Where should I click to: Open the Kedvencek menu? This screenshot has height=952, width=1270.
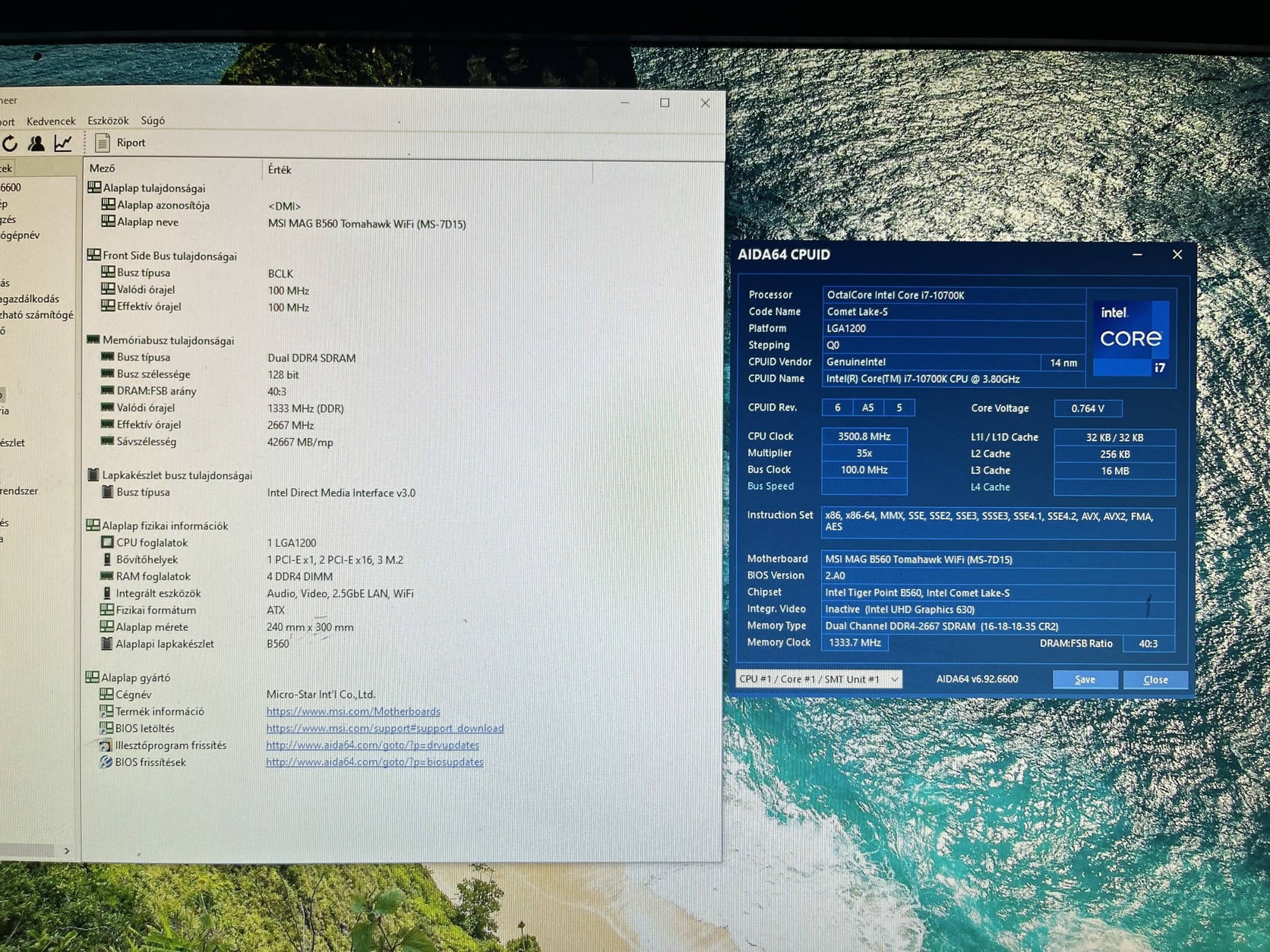[51, 121]
